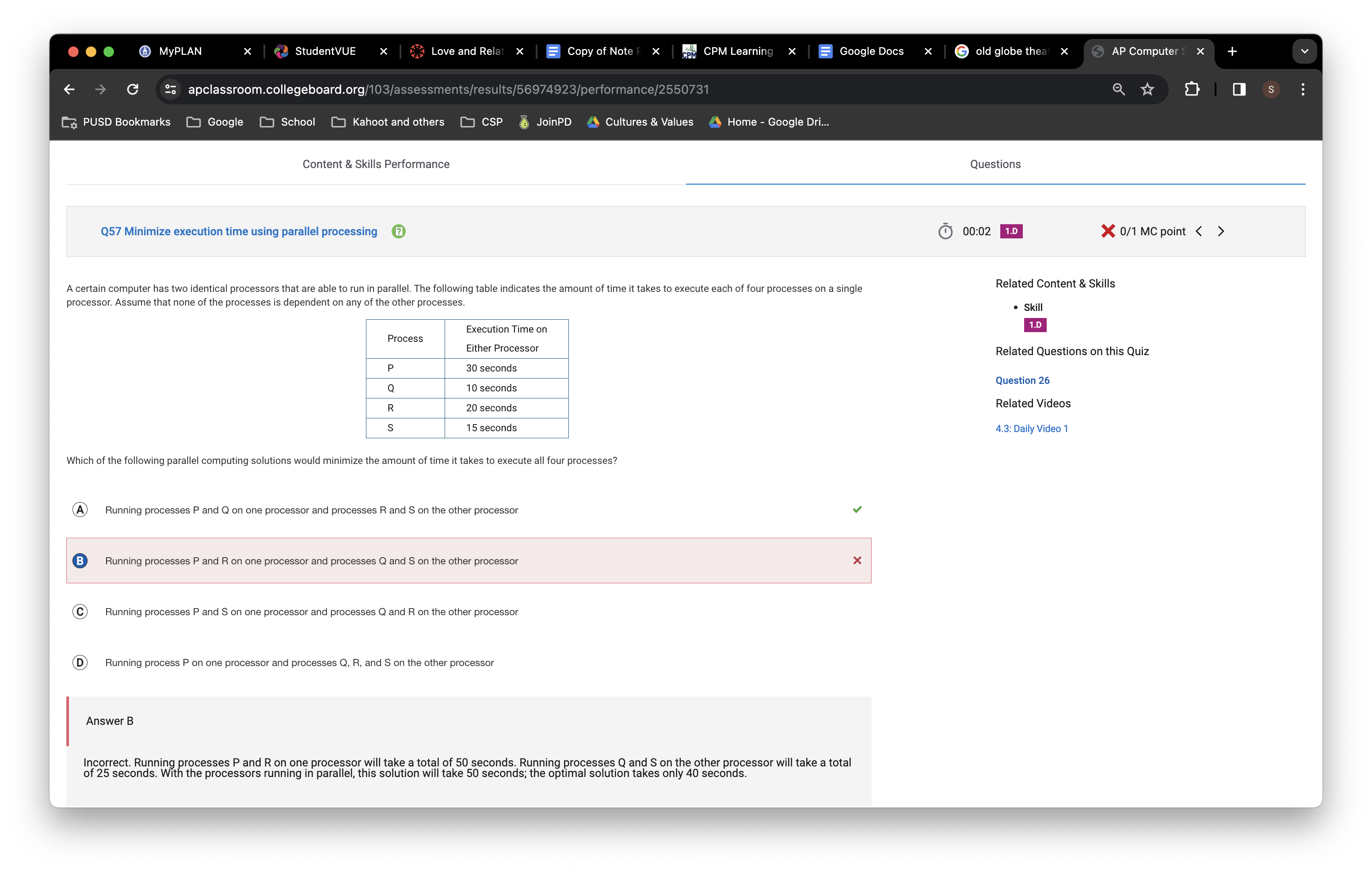Switch to the StudentVUE browser tab
This screenshot has height=873, width=1372.
325,51
